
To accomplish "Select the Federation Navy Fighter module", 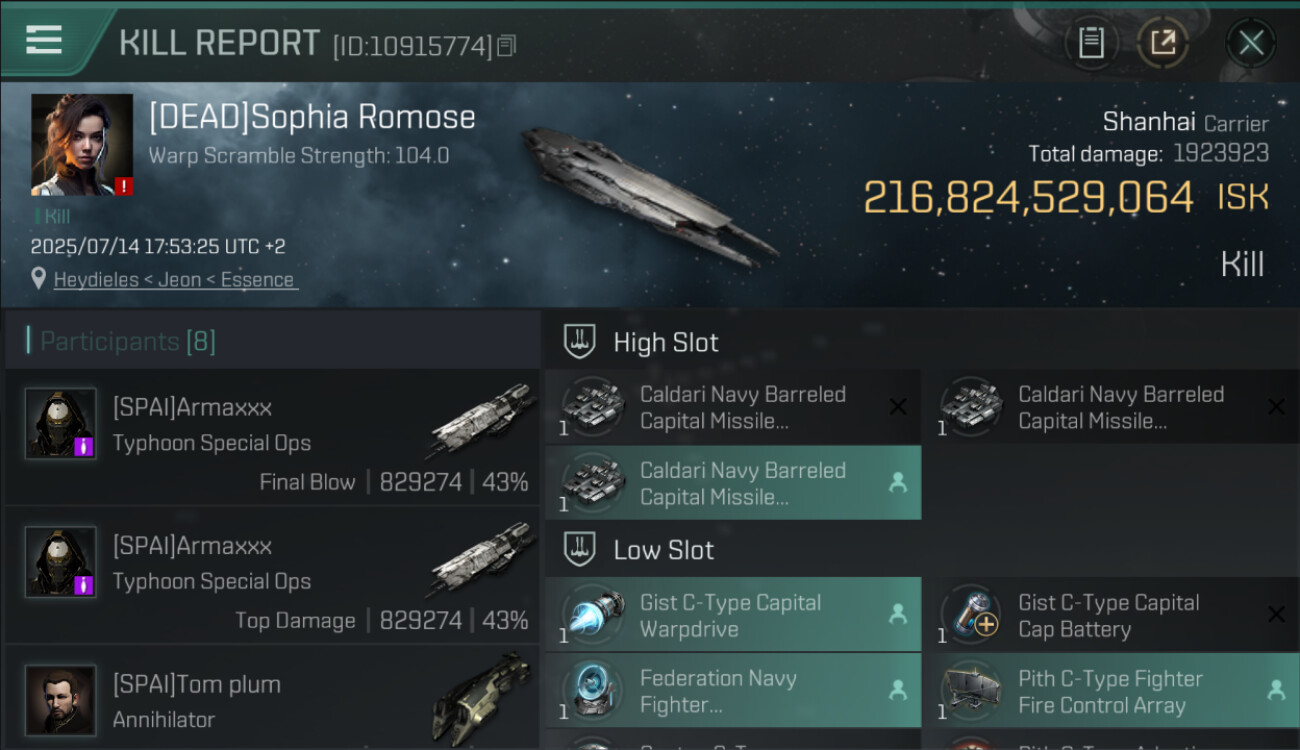I will [732, 691].
